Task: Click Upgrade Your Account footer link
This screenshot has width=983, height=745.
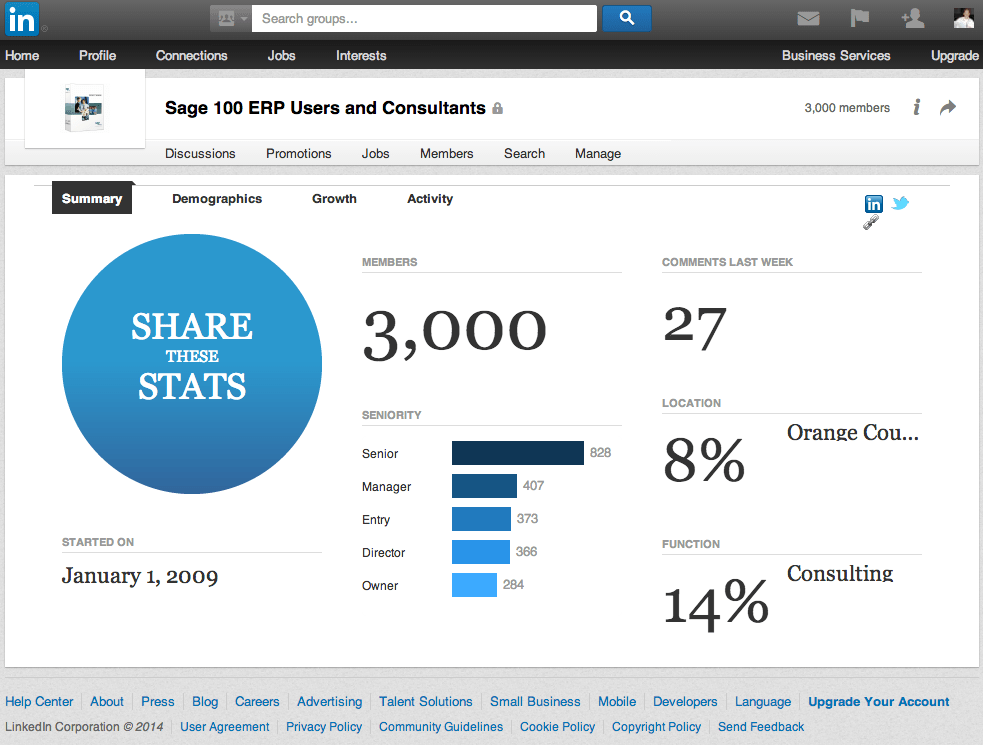Action: pyautogui.click(x=878, y=702)
